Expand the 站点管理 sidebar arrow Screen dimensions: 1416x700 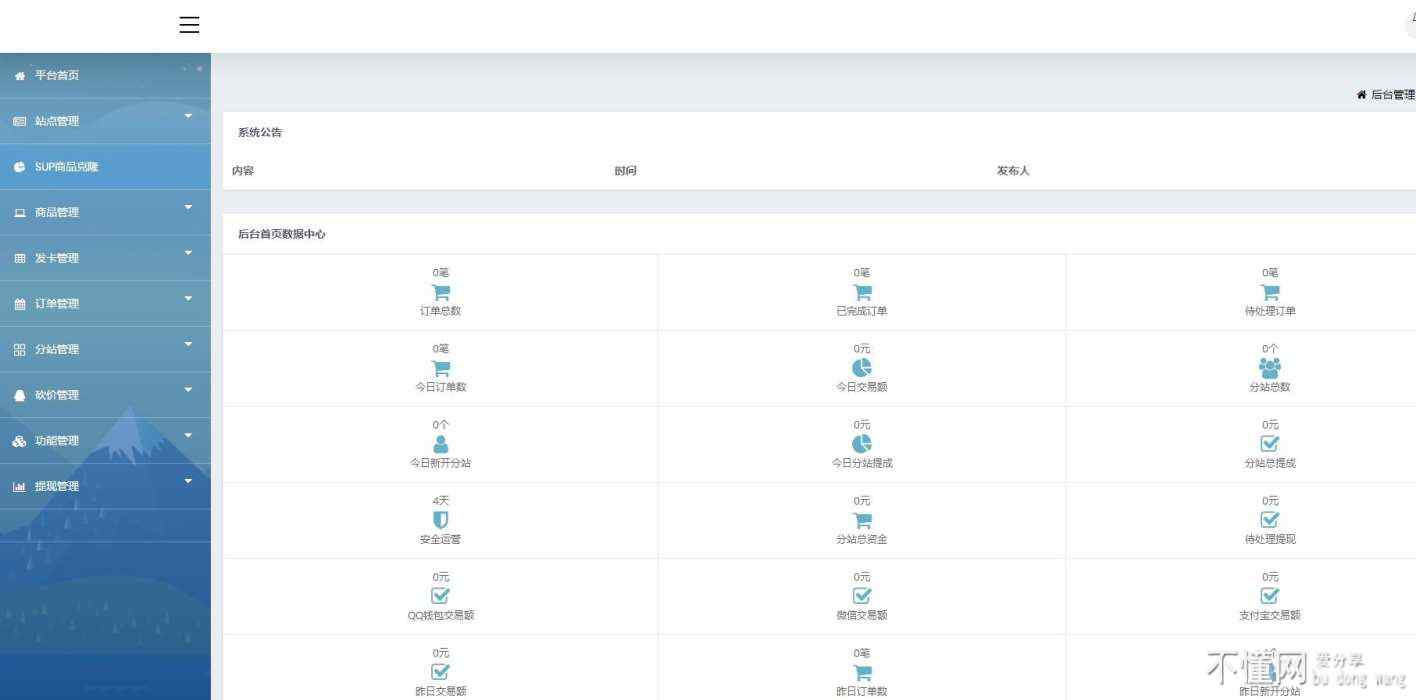[x=188, y=117]
